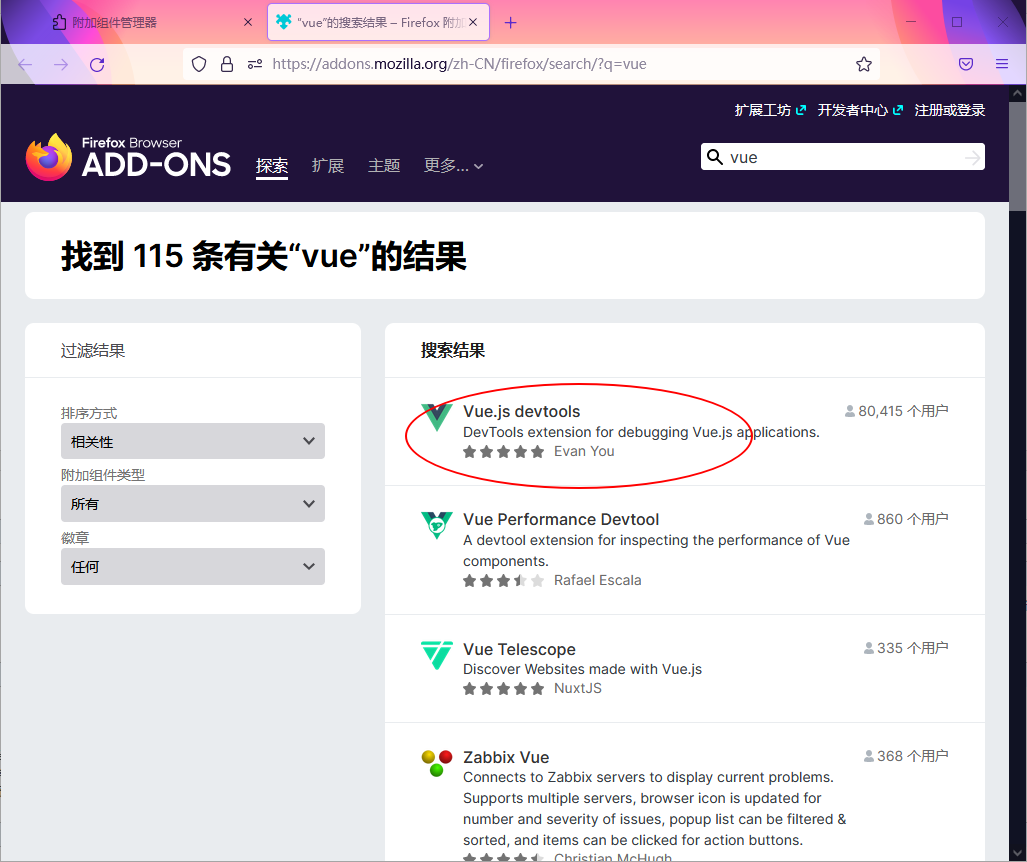The width and height of the screenshot is (1027, 862).
Task: Open the 扩展工坊 link
Action: pos(770,110)
